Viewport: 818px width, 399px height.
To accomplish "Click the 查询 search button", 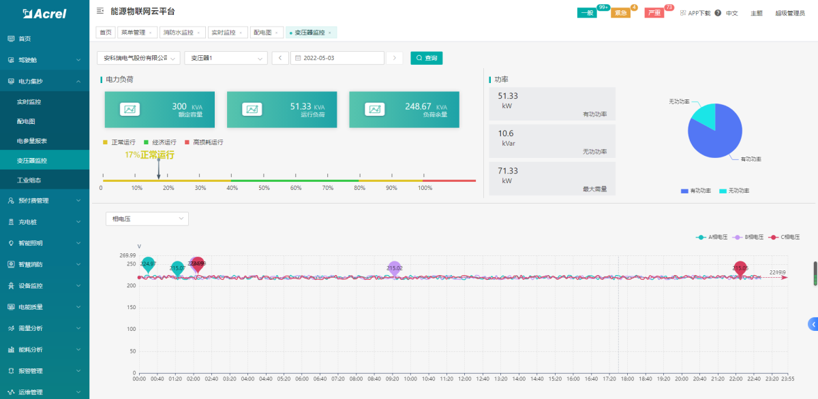I will tap(427, 58).
